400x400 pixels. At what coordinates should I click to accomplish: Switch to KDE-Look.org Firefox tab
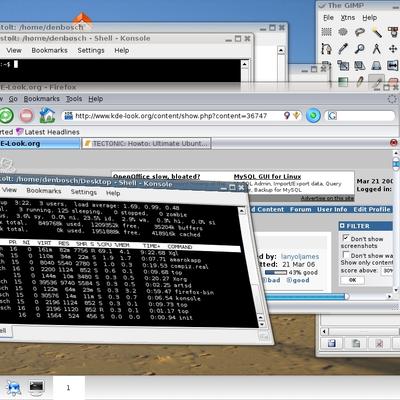pyautogui.click(x=40, y=143)
